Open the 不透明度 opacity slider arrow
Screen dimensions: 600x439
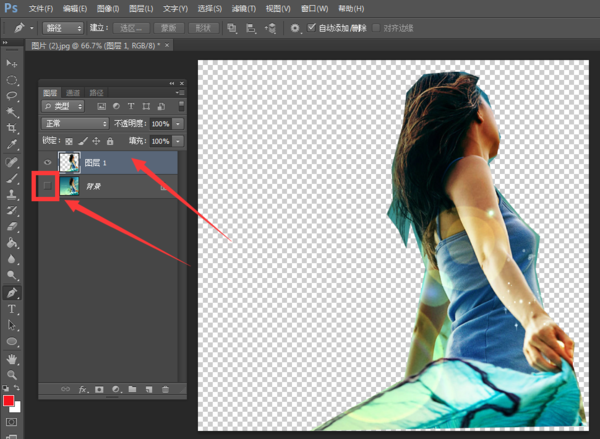pyautogui.click(x=178, y=124)
